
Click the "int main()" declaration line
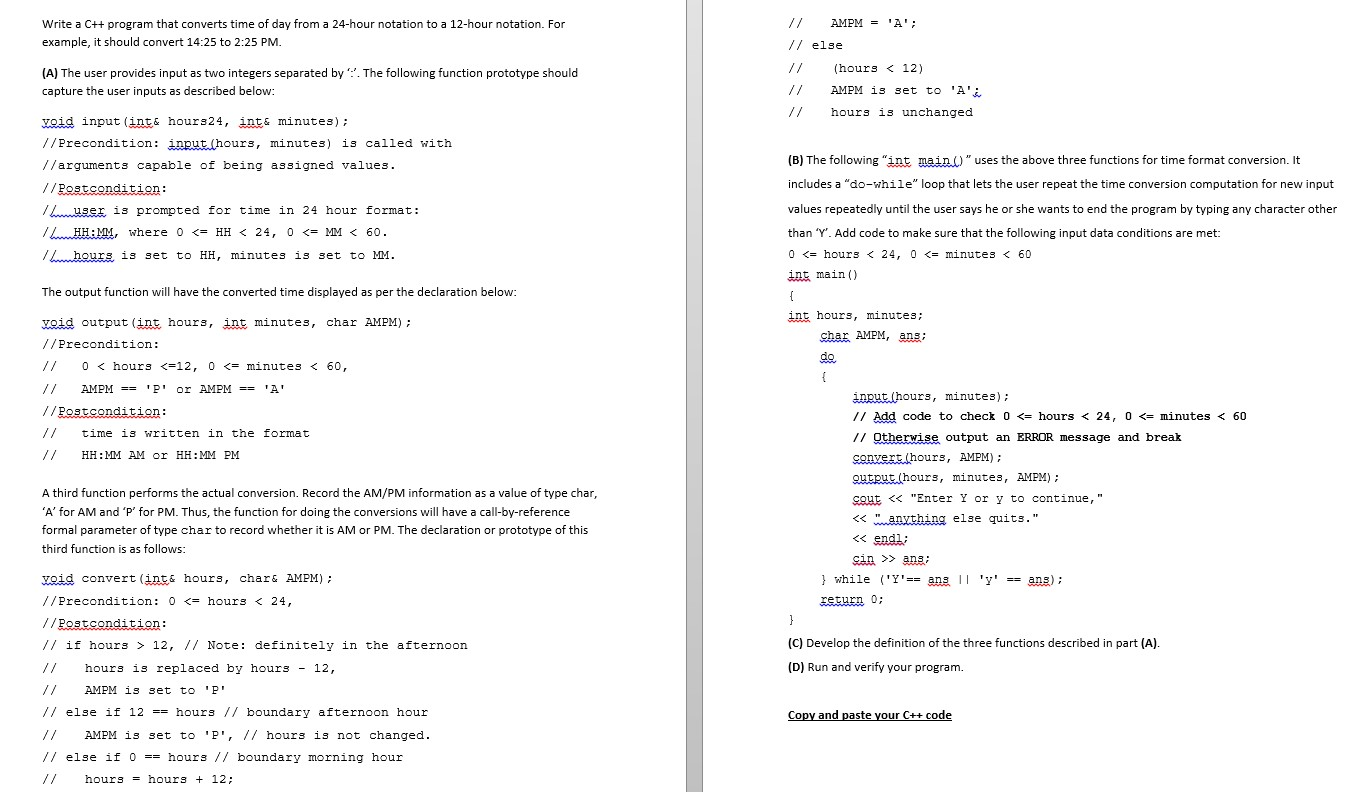[x=820, y=274]
